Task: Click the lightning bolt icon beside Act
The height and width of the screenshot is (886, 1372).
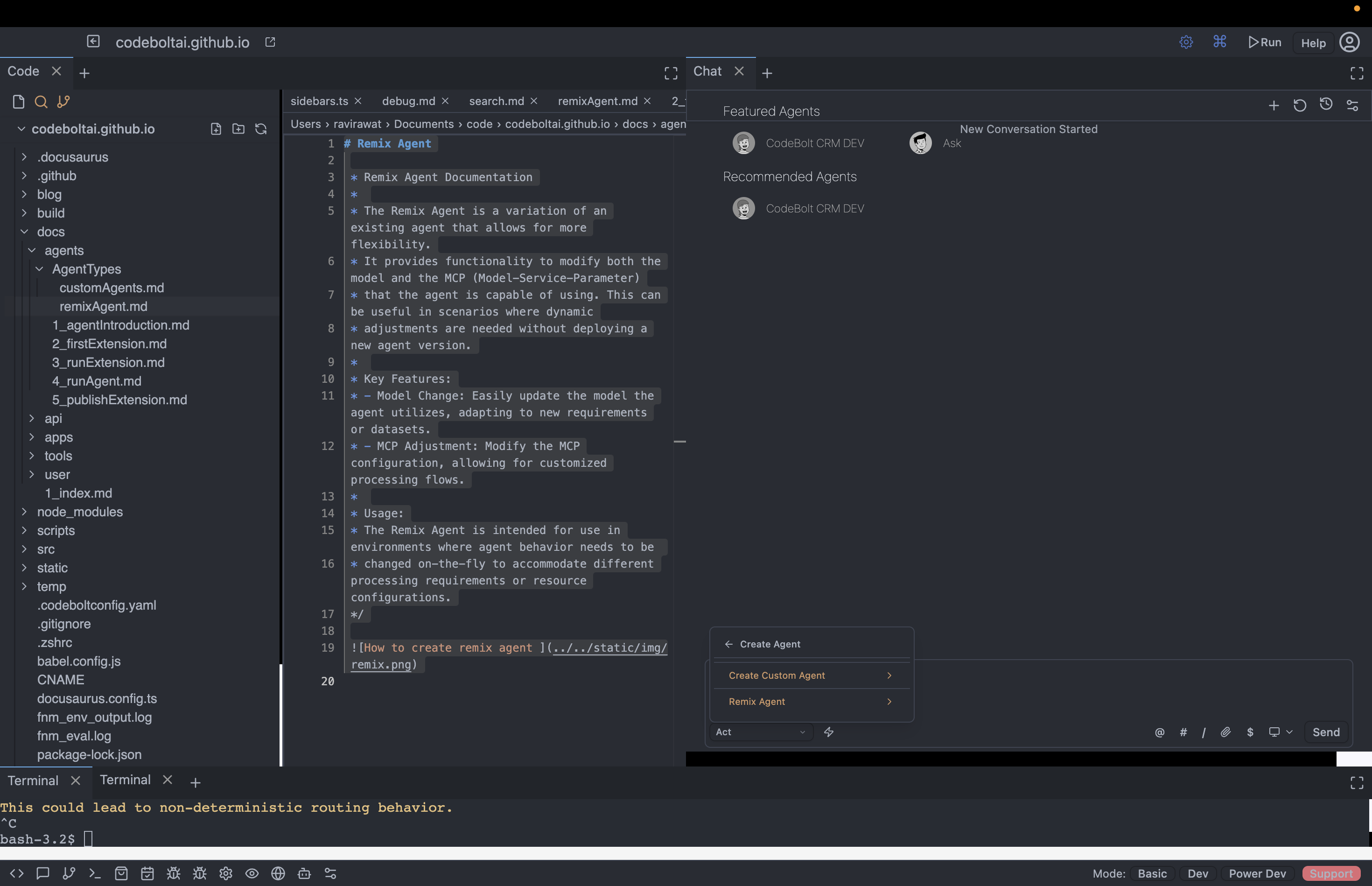Action: click(829, 732)
